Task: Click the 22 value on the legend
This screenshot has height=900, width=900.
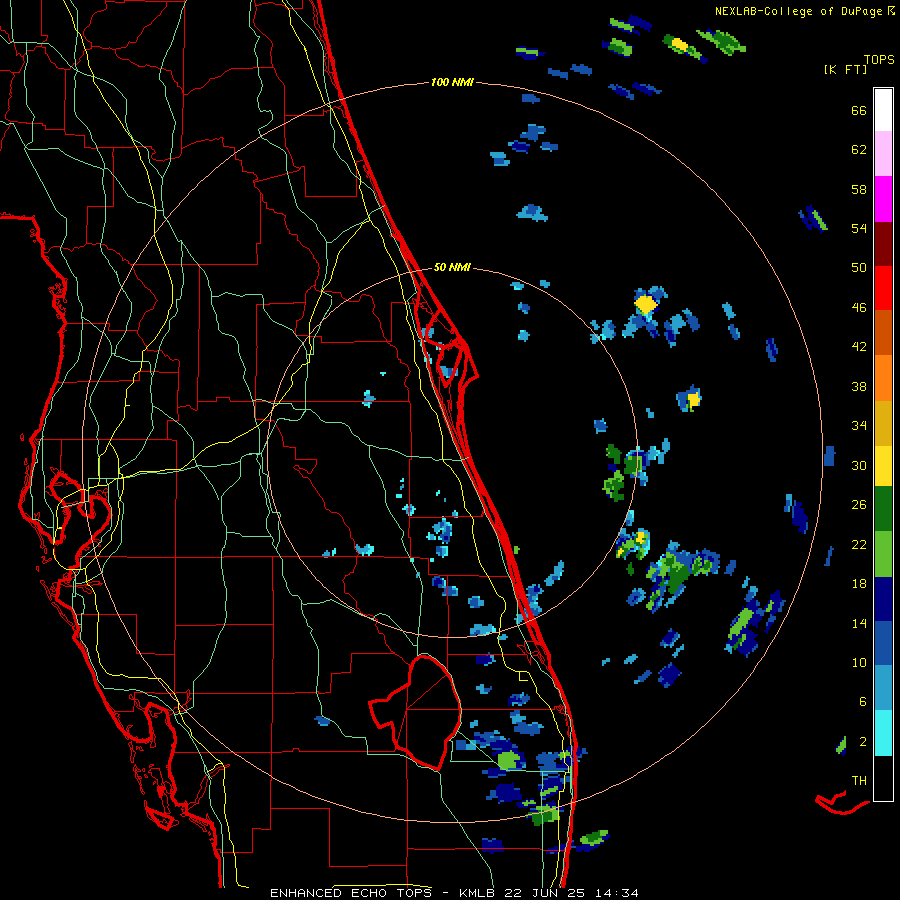Action: click(x=859, y=544)
